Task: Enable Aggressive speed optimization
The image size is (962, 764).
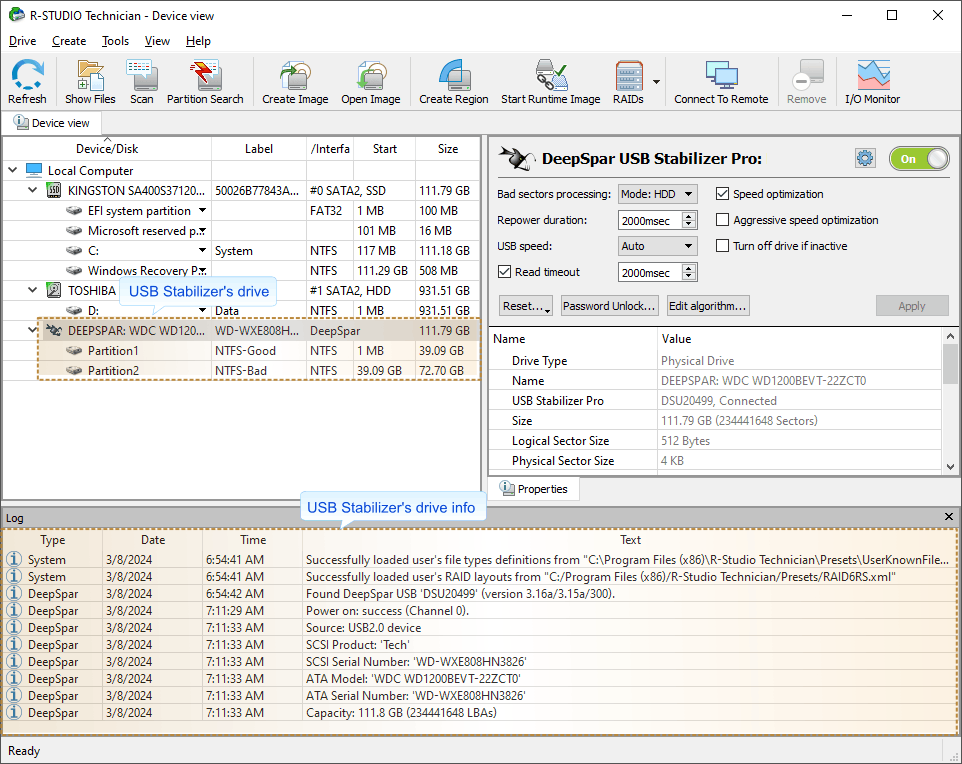Action: coord(723,220)
